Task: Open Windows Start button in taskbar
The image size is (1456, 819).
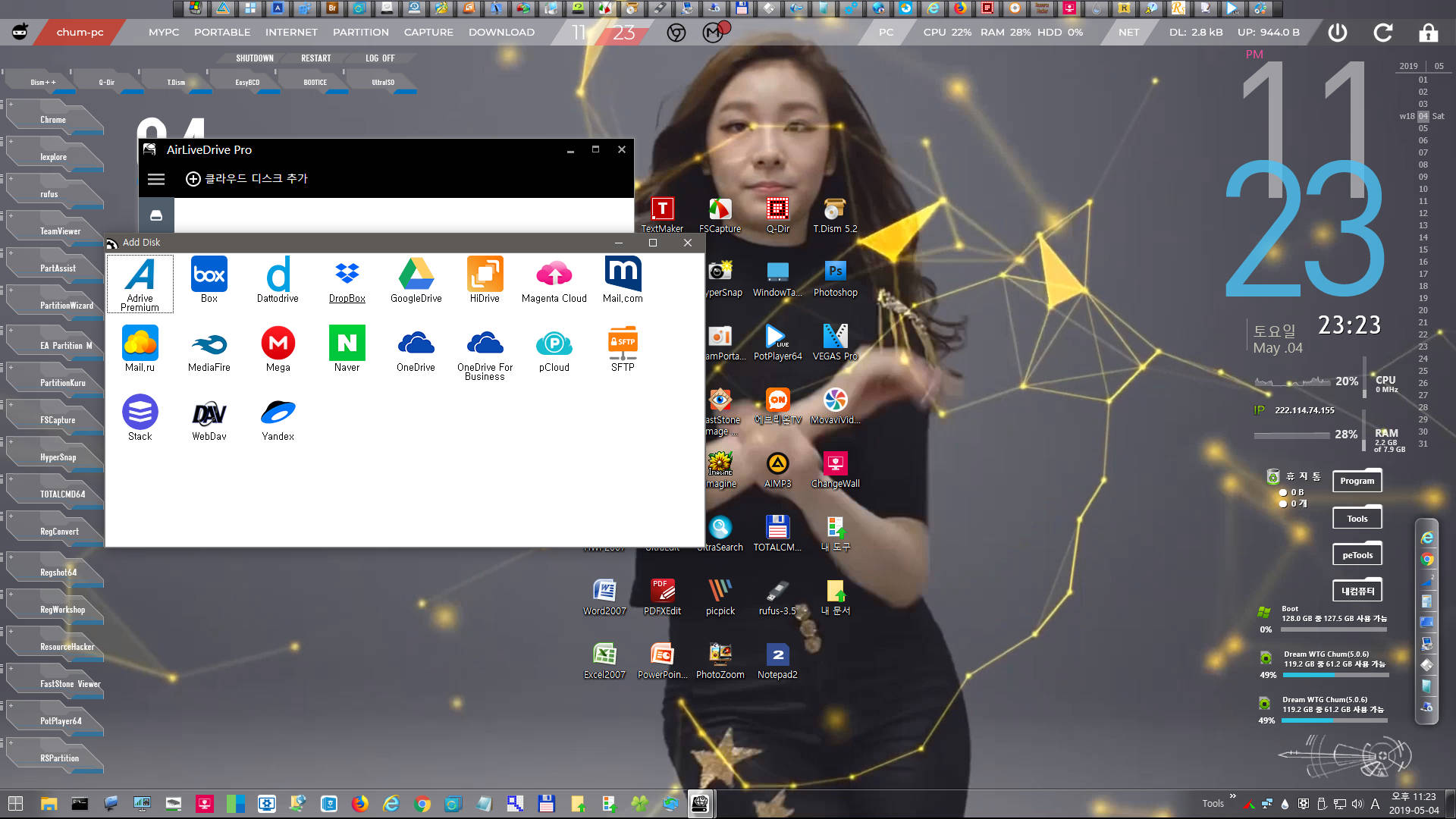Action: coord(15,804)
